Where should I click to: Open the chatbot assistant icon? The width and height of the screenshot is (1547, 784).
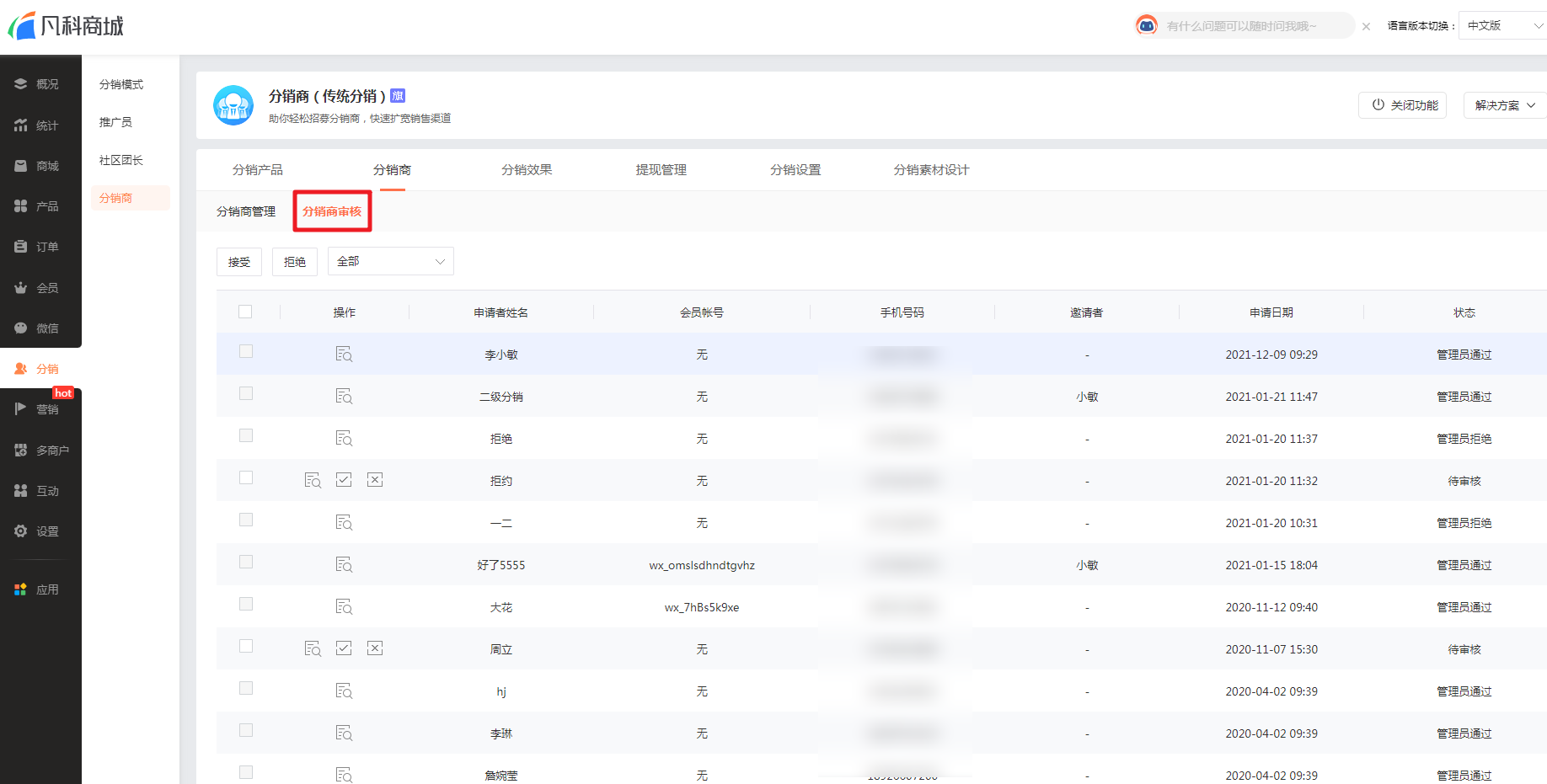1147,25
